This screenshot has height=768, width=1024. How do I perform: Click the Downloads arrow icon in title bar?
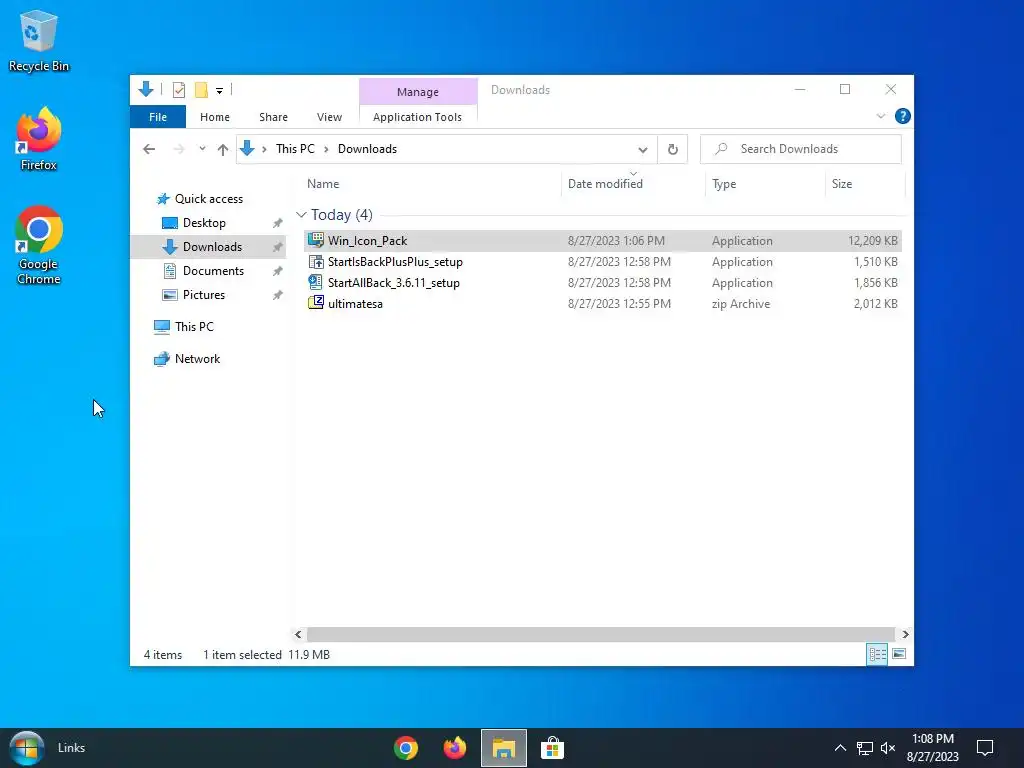click(x=146, y=89)
